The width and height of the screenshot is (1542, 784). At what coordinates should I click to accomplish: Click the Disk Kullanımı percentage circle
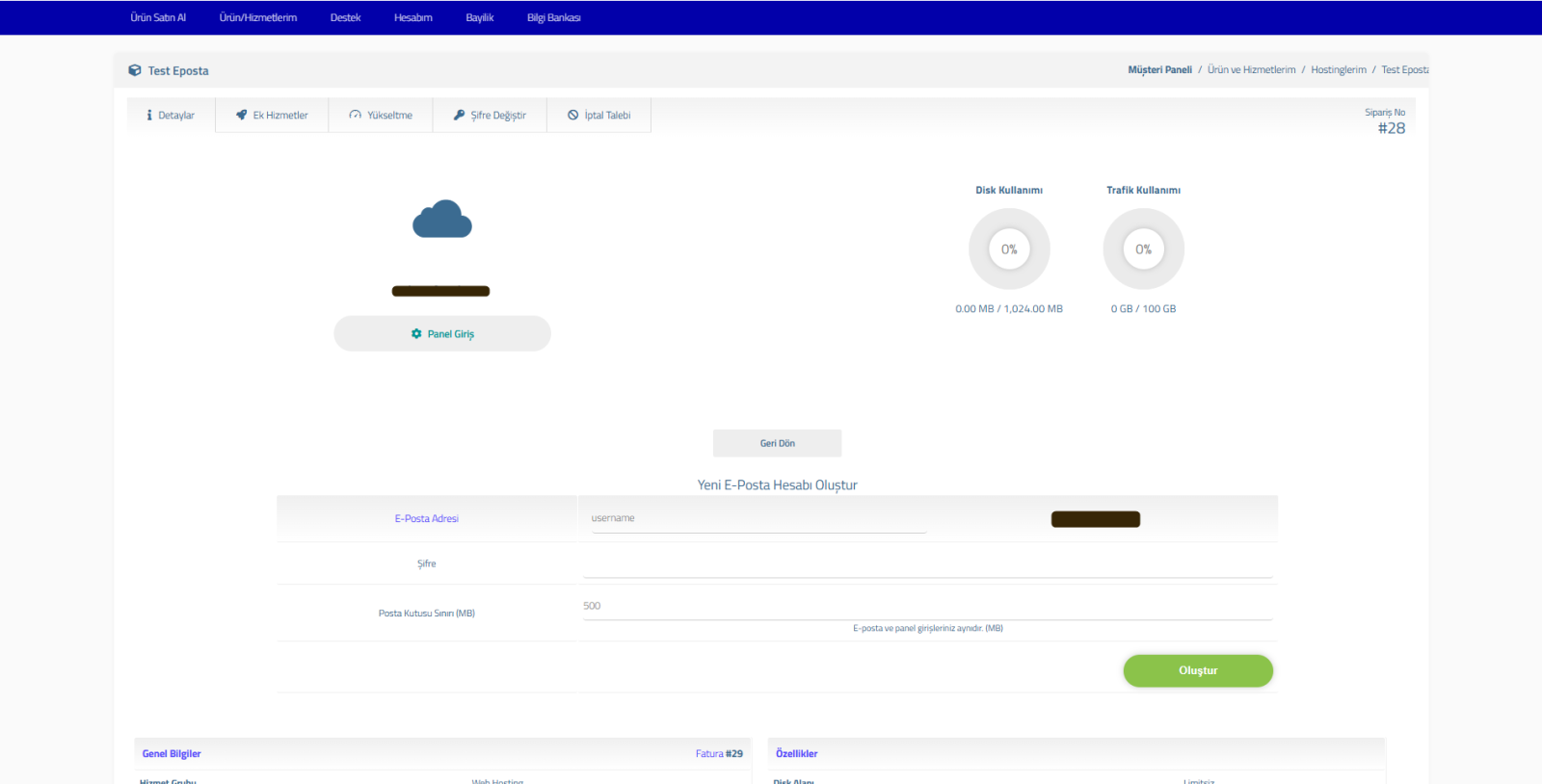pos(1009,249)
